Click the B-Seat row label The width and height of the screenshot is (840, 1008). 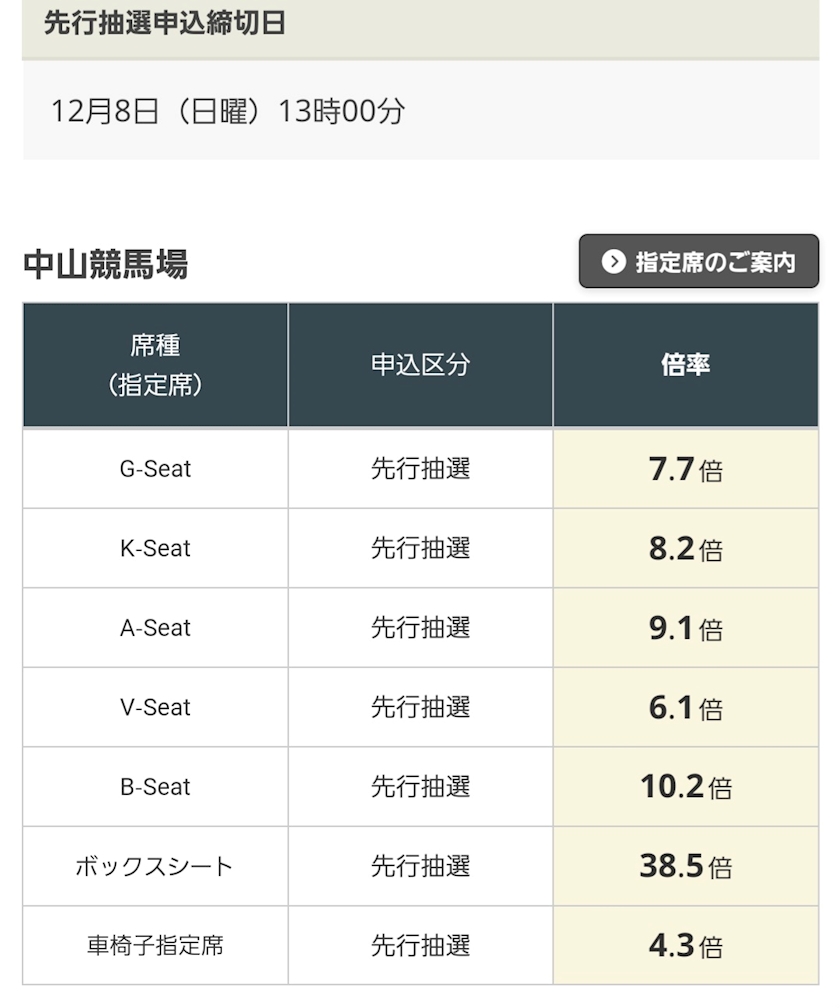(155, 787)
